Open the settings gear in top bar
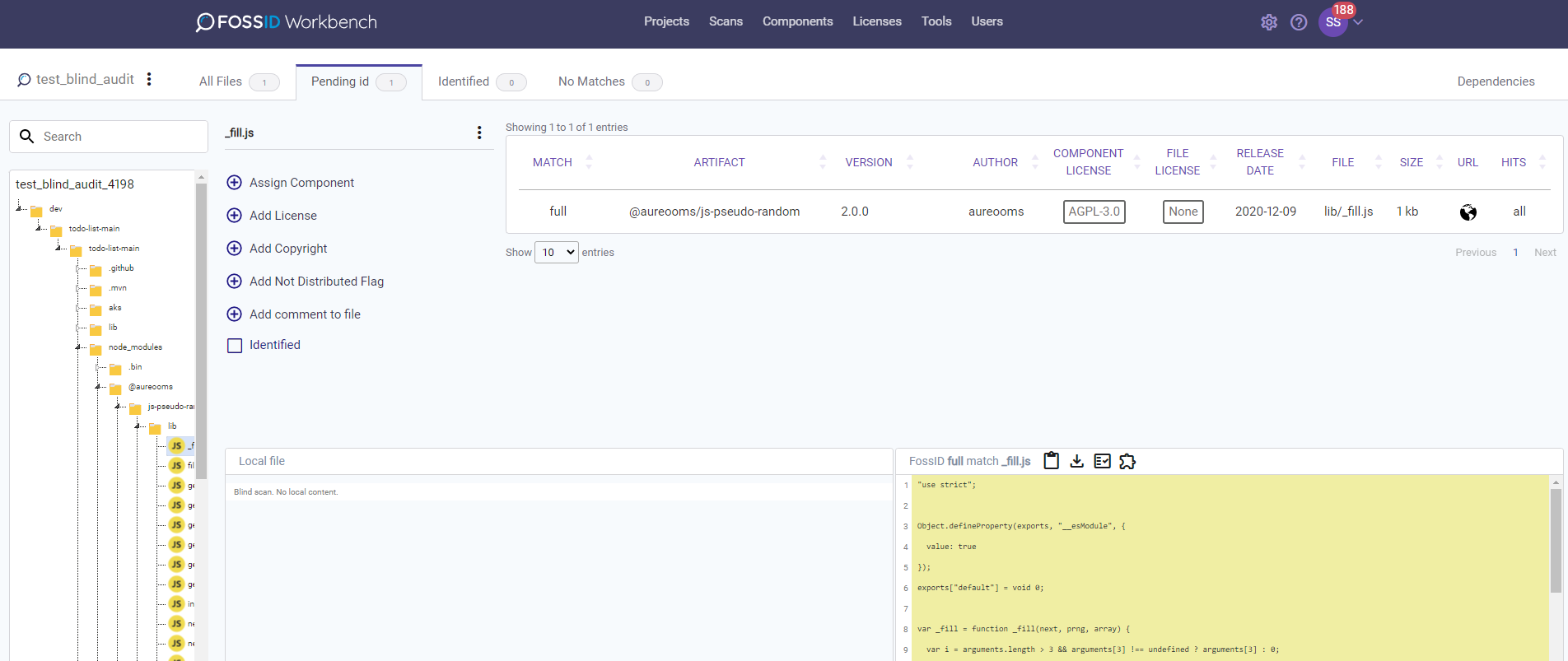 click(x=1269, y=22)
